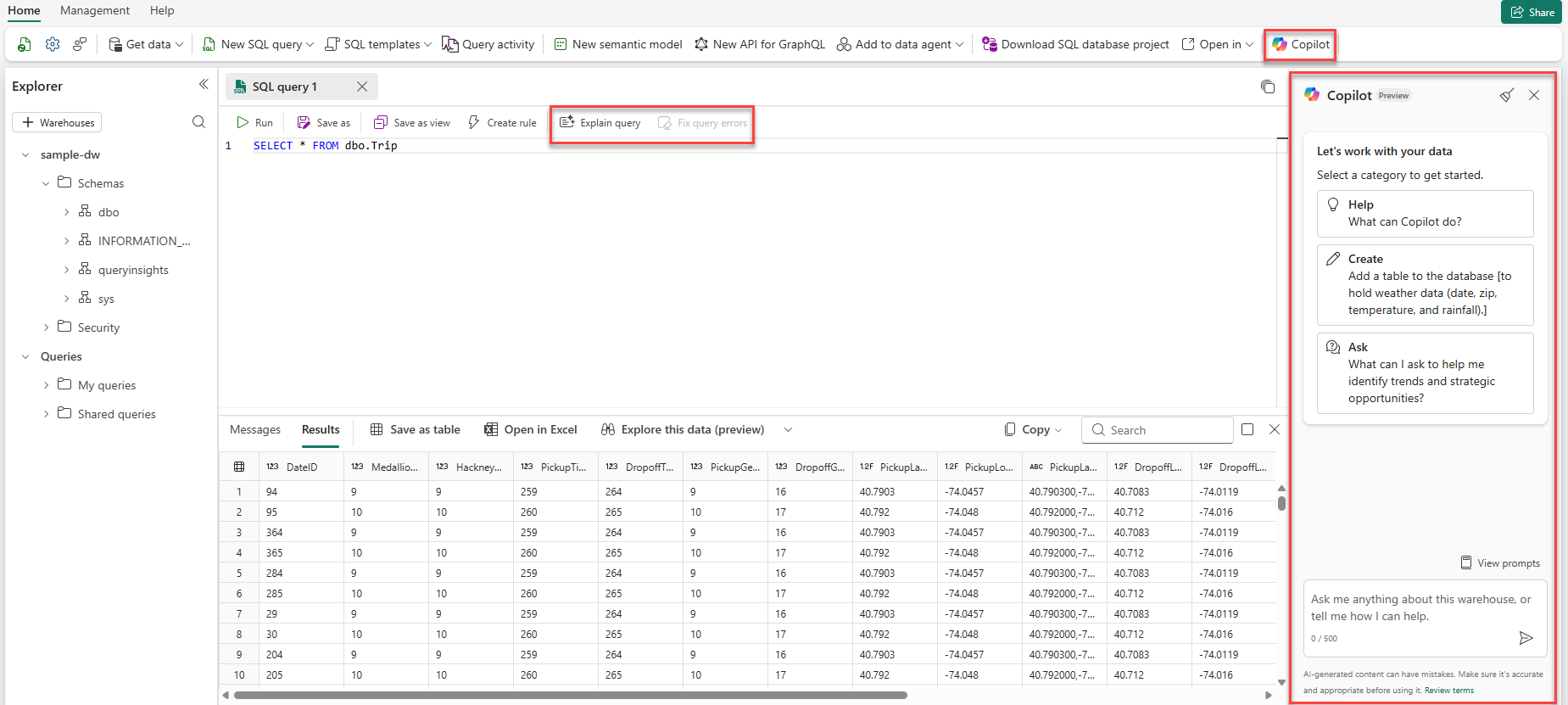The image size is (1568, 705).
Task: Click the refresh icon in the ribbon
Action: tap(25, 44)
